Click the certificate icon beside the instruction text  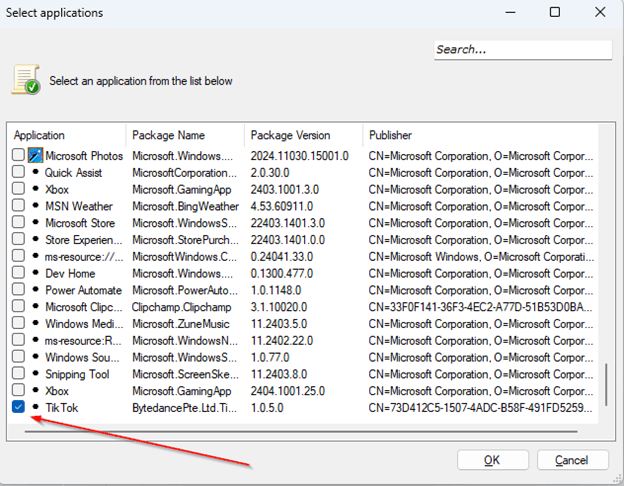pos(26,80)
